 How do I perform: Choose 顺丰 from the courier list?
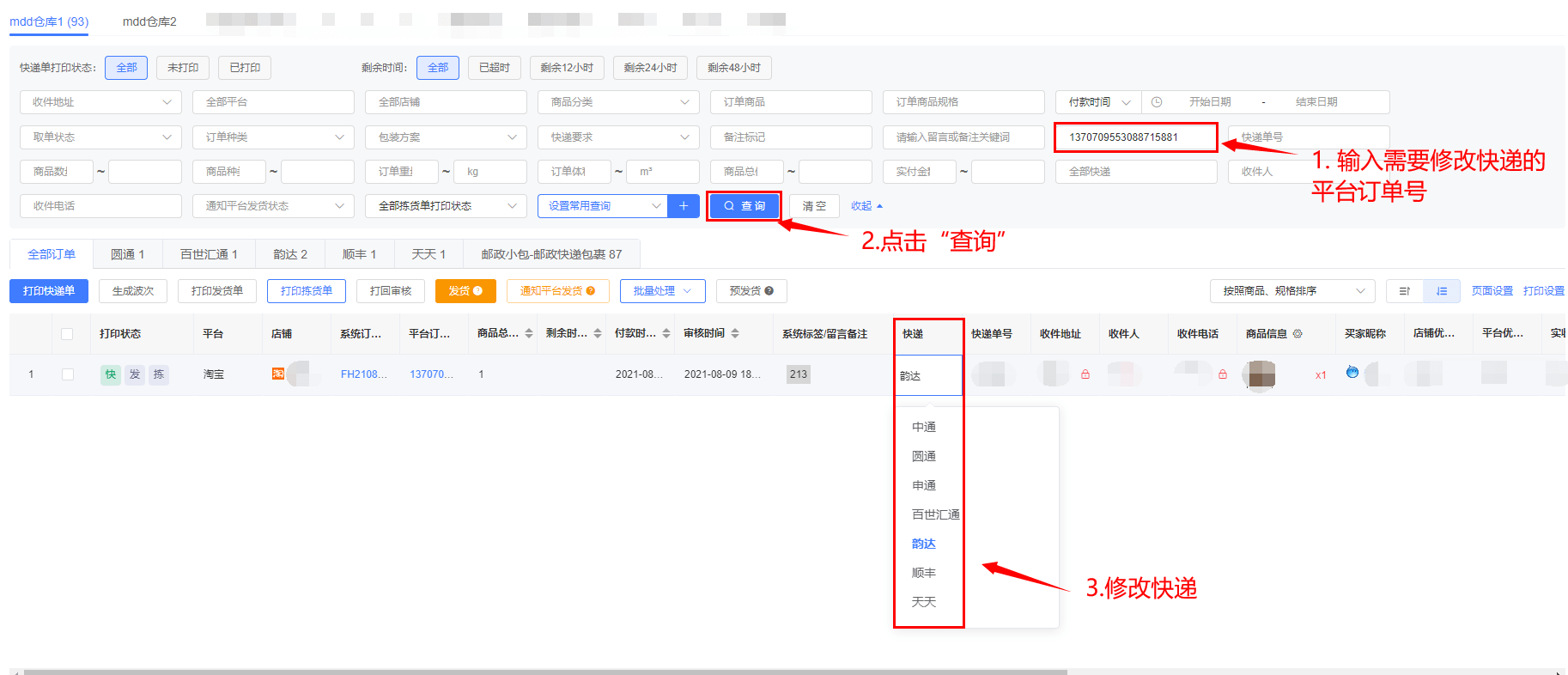coord(924,573)
